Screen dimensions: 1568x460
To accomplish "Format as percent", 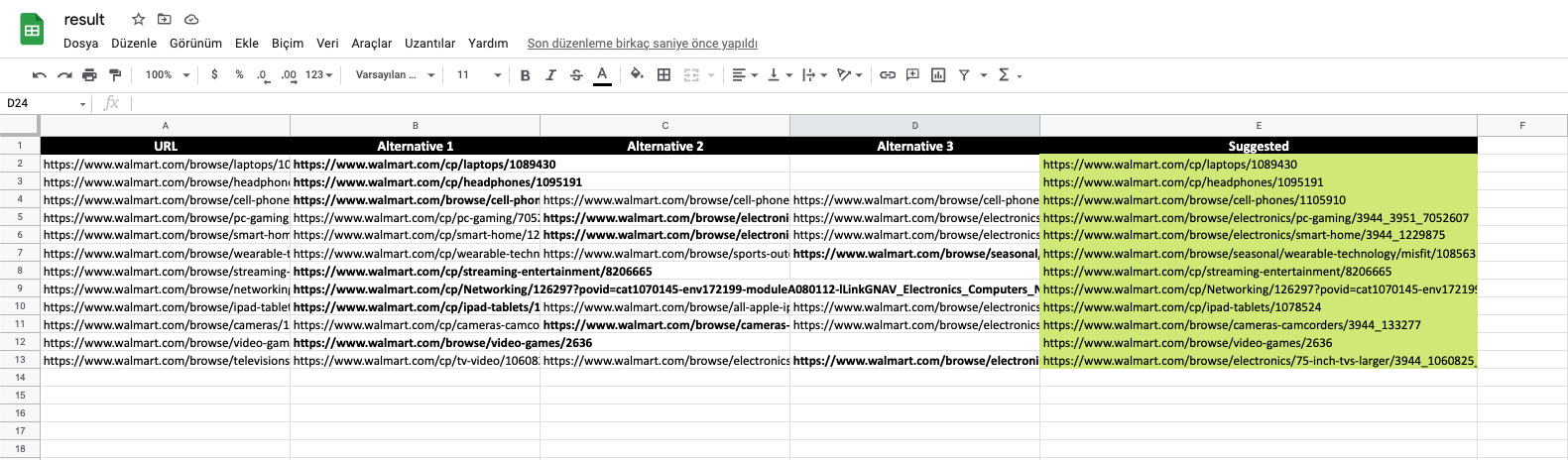I will 239,75.
